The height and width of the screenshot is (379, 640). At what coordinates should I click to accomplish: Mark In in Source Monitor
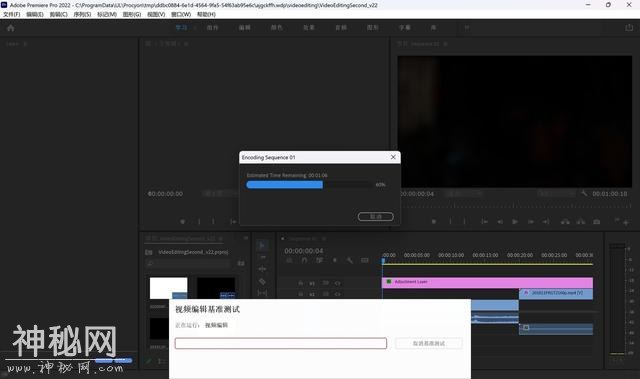[x=199, y=222]
